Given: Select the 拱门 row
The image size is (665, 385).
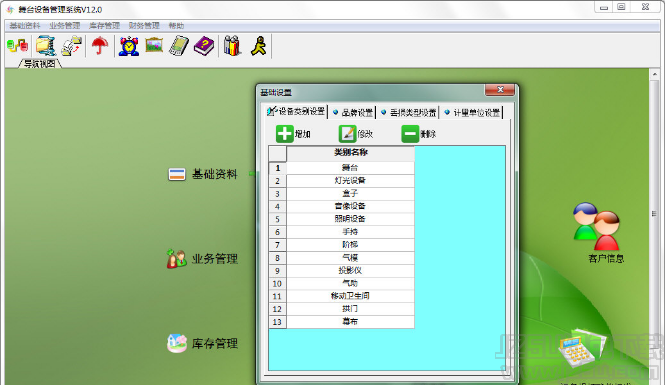Looking at the screenshot, I should coord(350,309).
